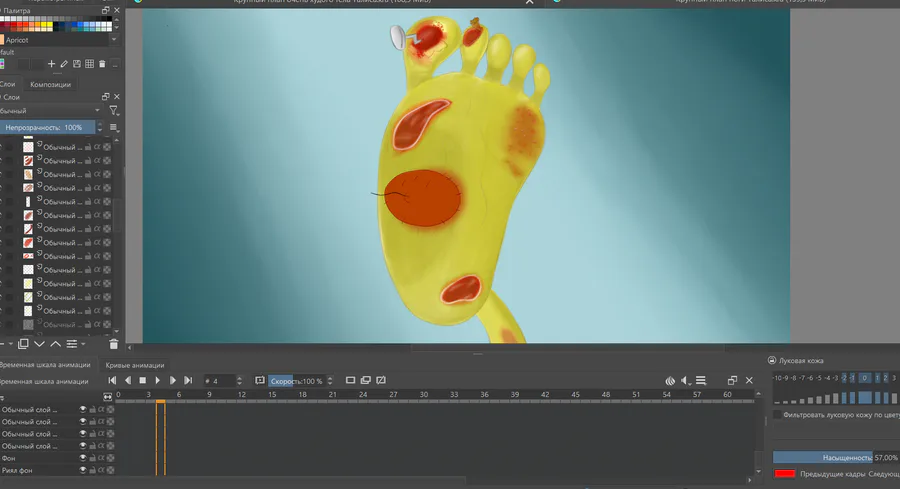Play the animation
The image size is (900, 489).
(157, 380)
